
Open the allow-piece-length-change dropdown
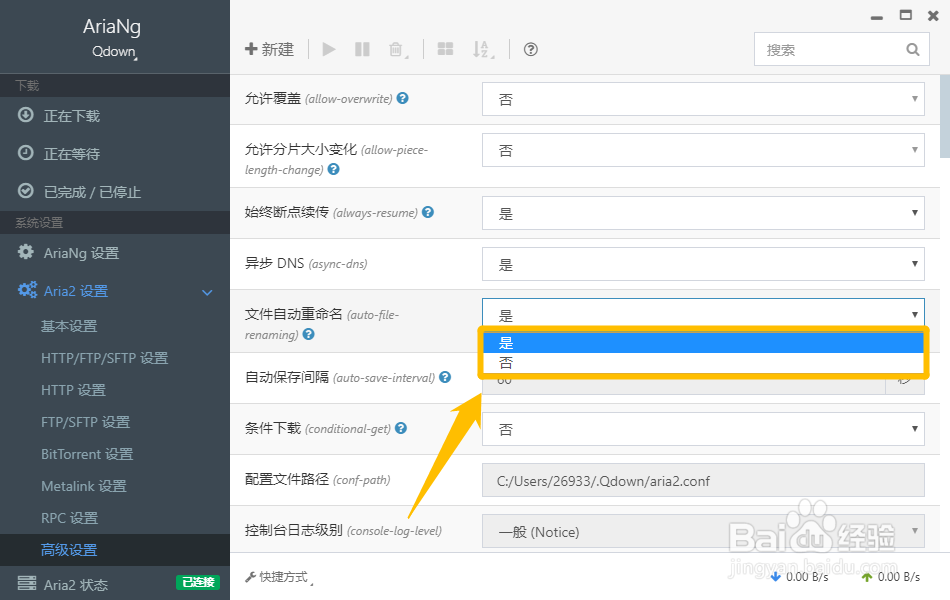(x=703, y=150)
